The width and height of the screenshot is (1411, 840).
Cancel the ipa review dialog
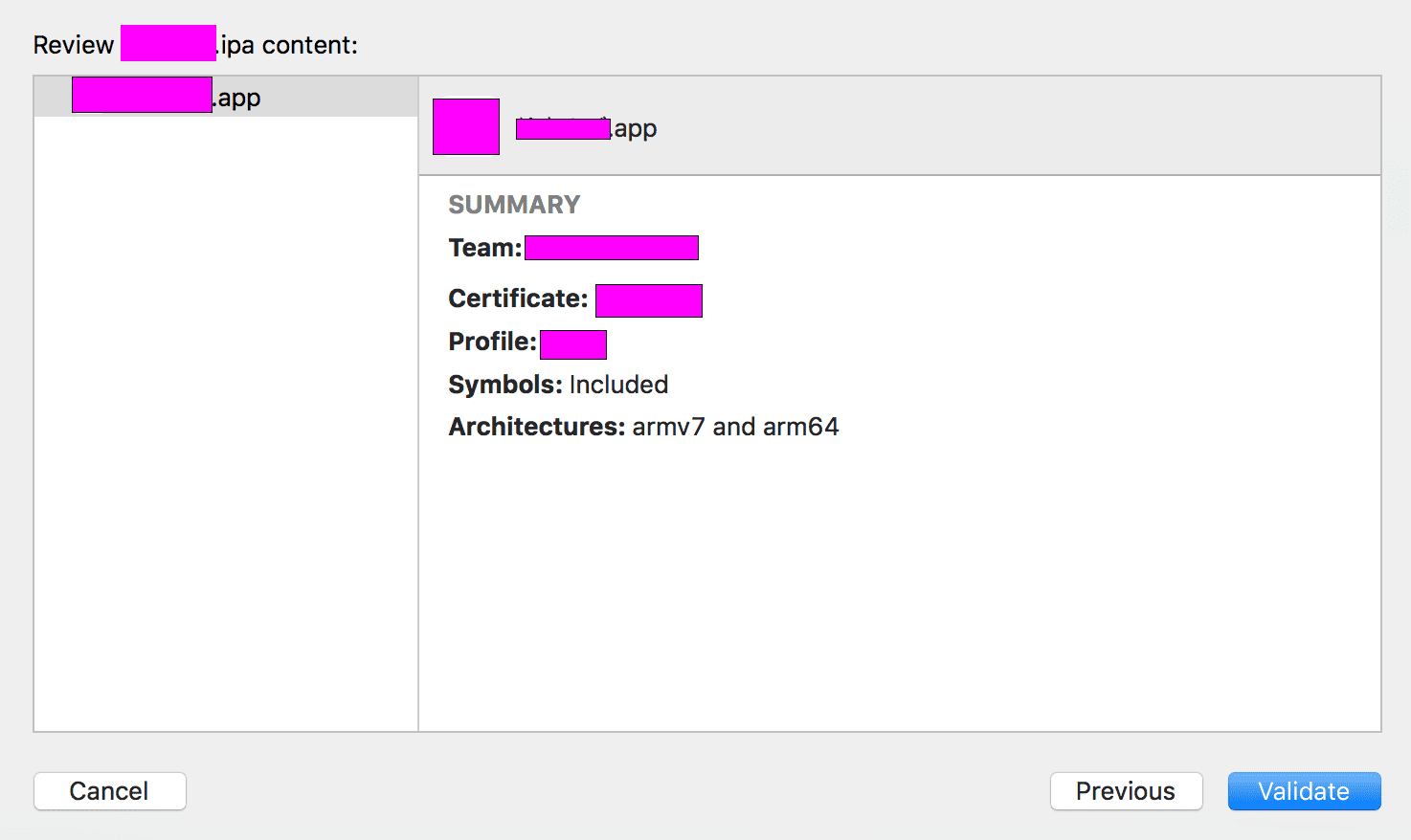(x=109, y=791)
